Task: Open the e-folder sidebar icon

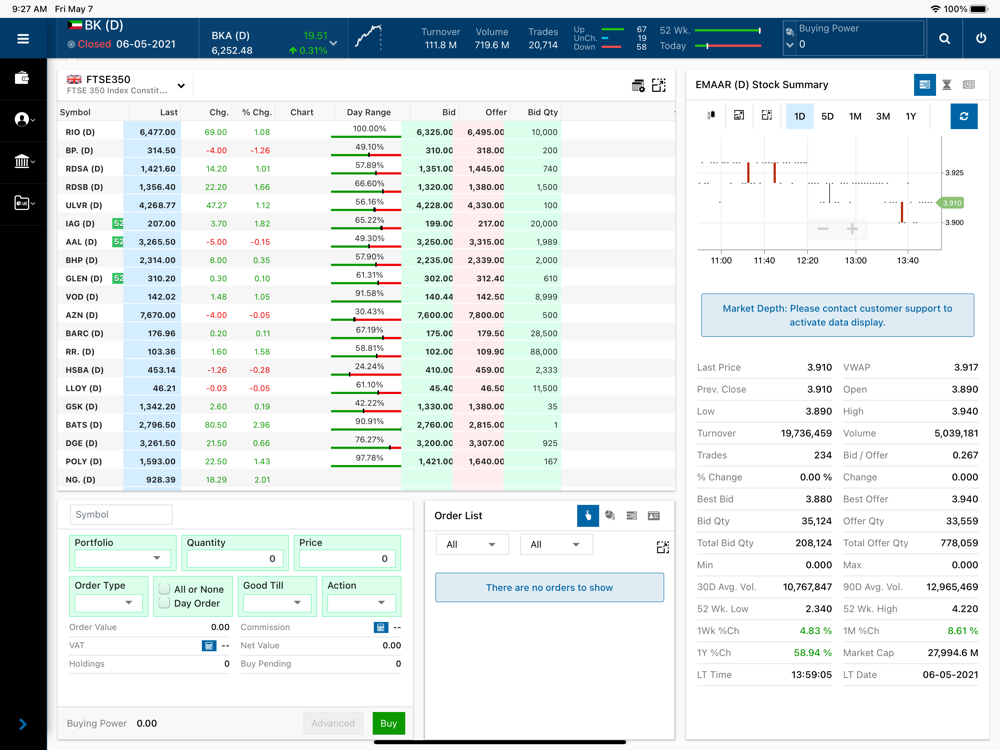Action: tap(22, 203)
